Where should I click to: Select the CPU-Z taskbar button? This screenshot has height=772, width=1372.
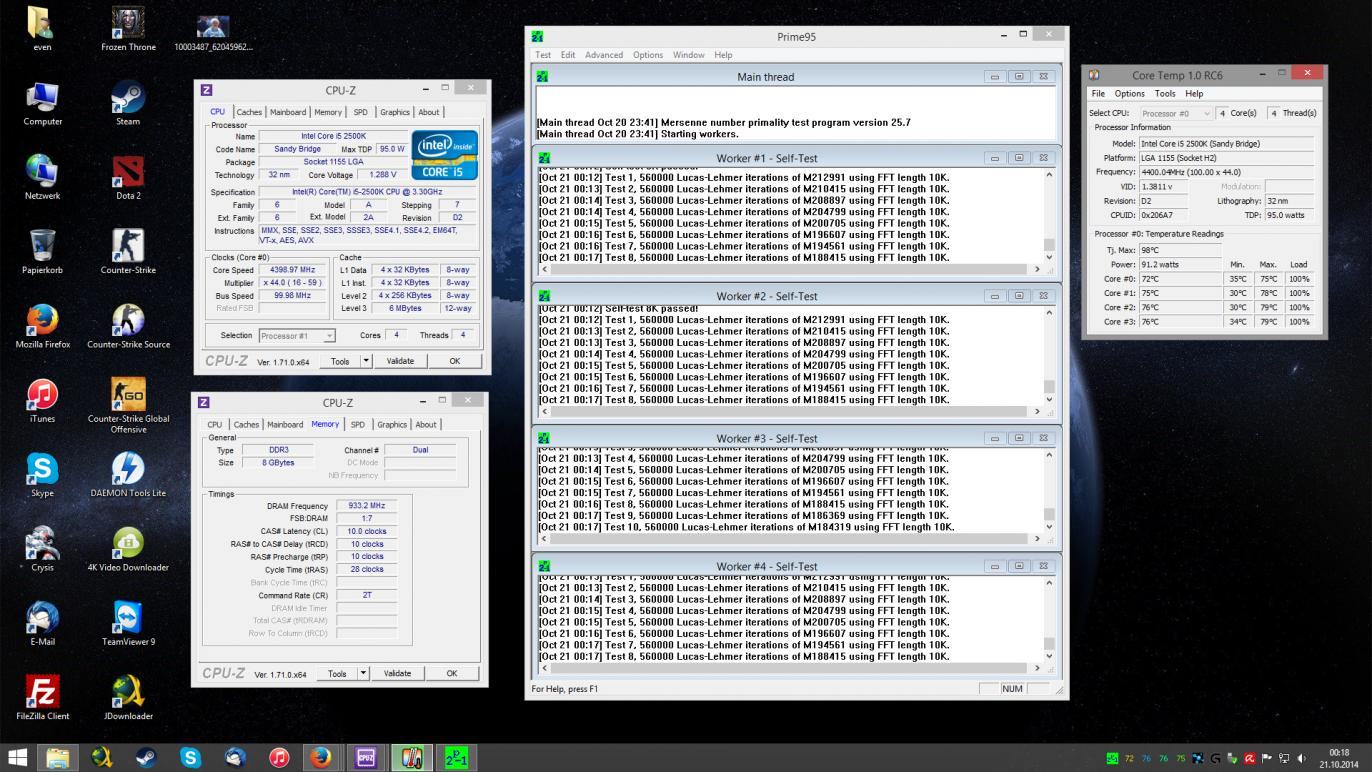pyautogui.click(x=366, y=757)
